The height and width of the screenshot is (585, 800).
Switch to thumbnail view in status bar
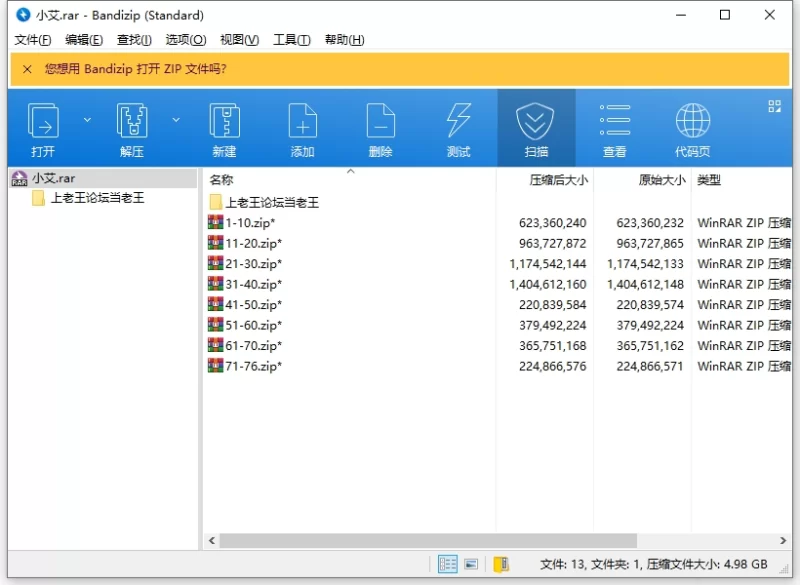pos(472,564)
